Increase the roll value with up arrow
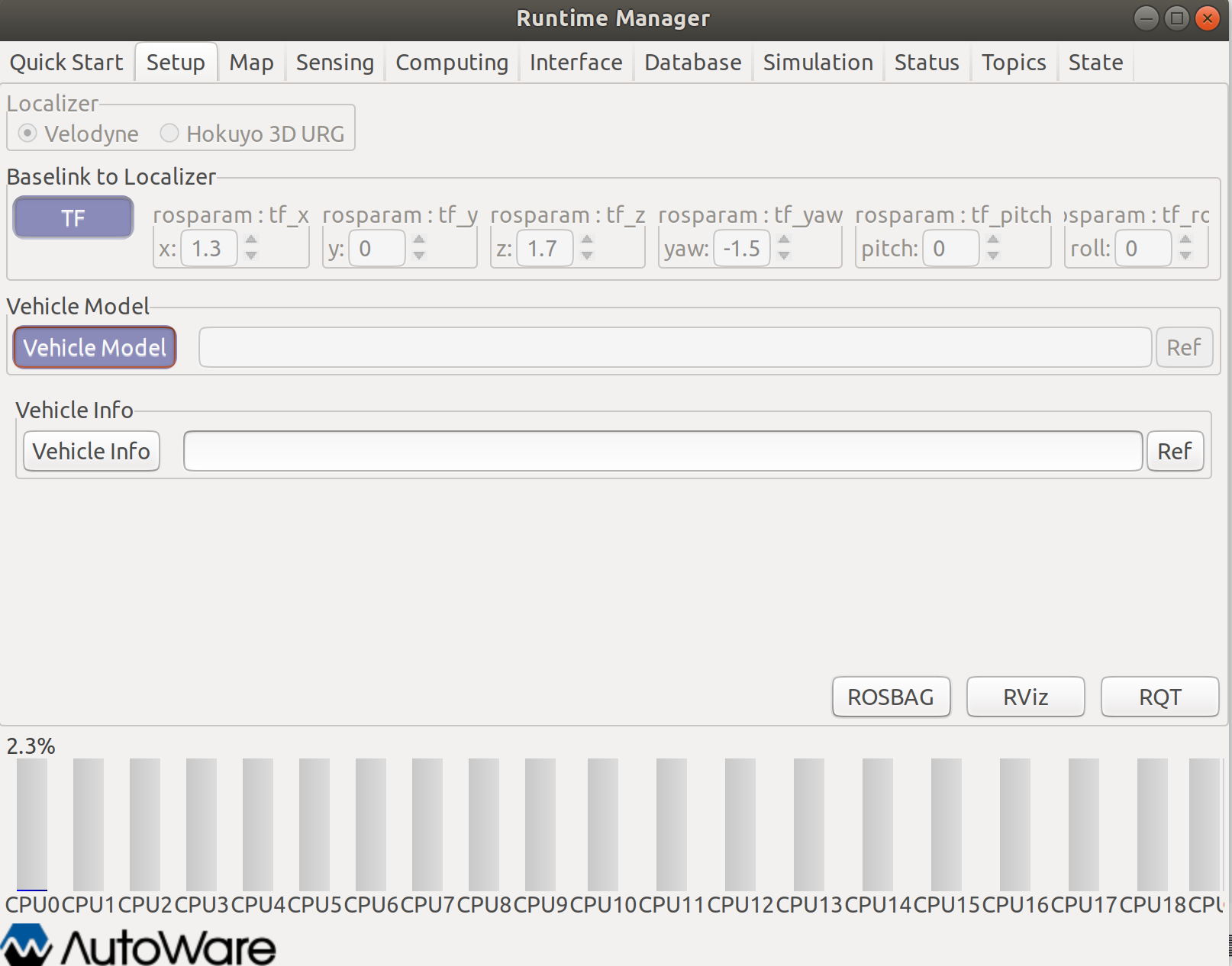Viewport: 1232px width, 966px height. 1185,240
